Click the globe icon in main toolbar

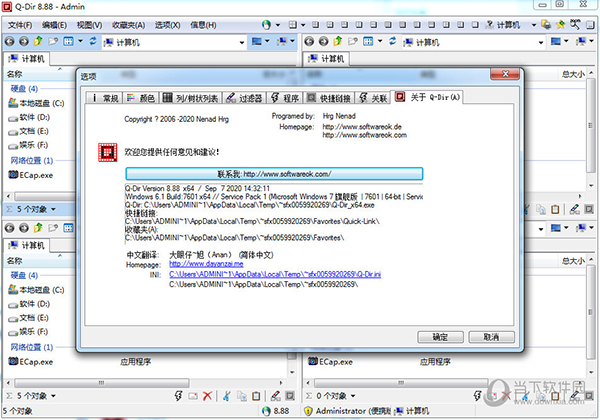[x=266, y=25]
